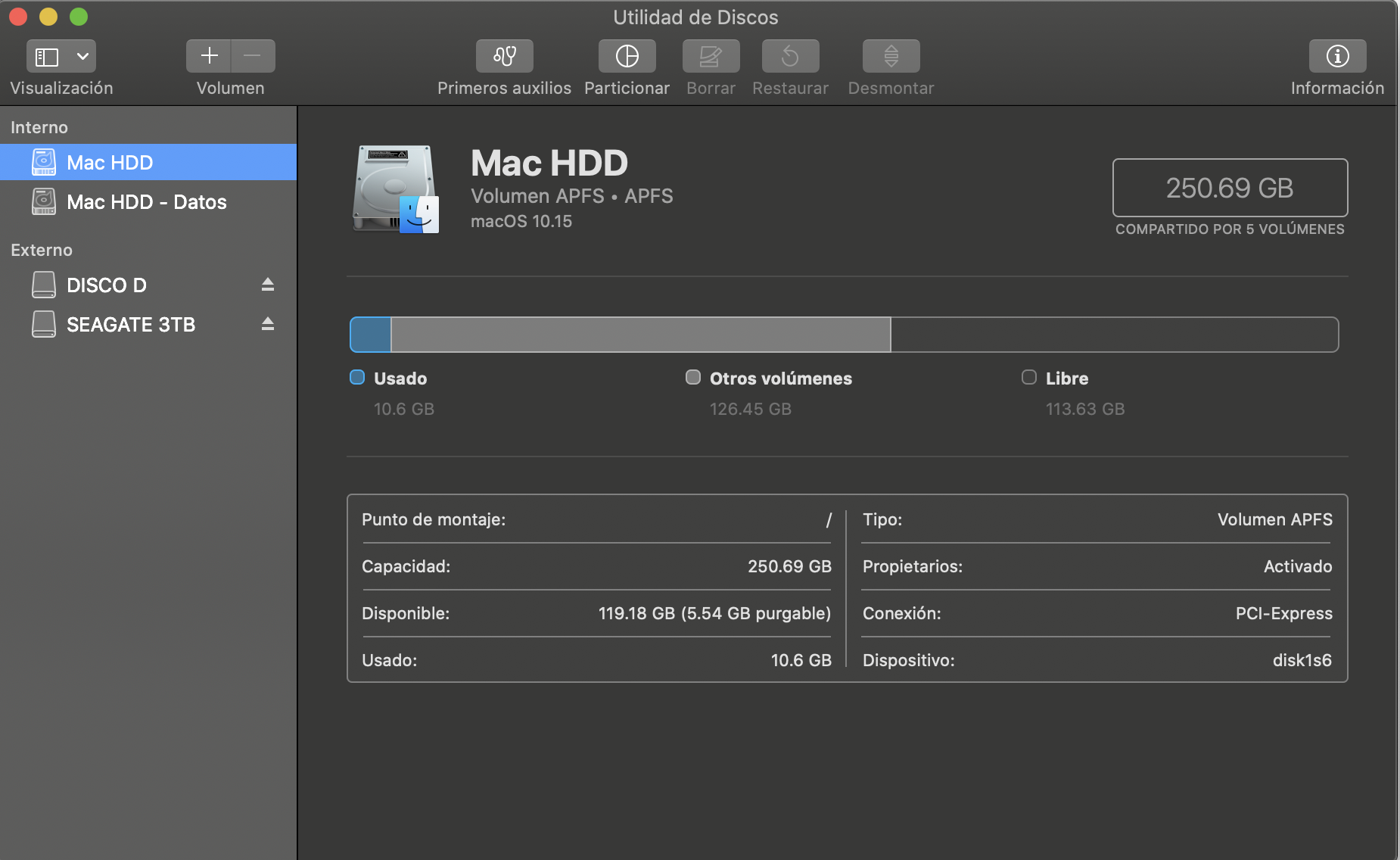Screen dimensions: 1400x860
Task: Remove volume using the minus button
Action: [253, 56]
